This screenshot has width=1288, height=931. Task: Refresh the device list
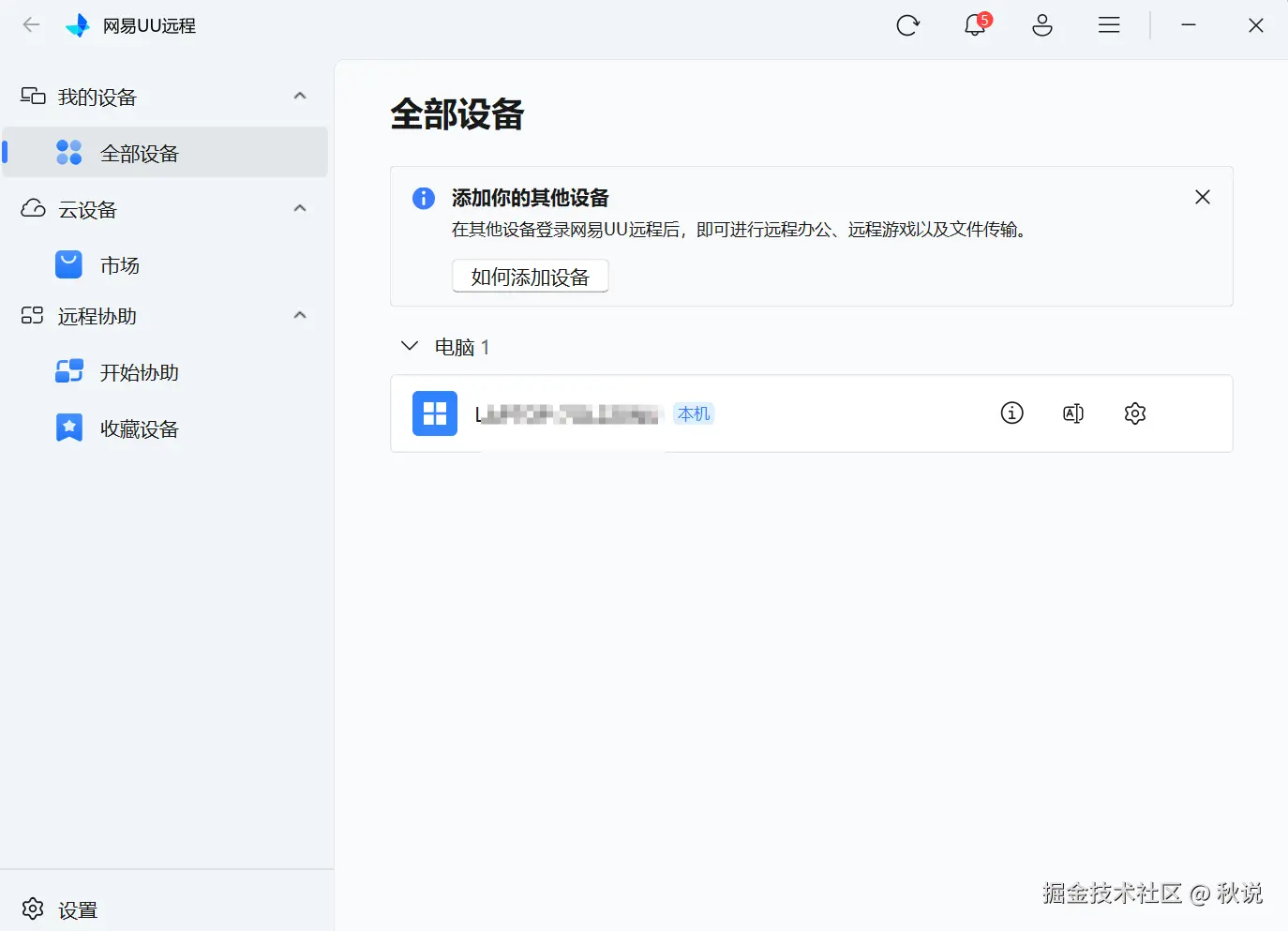[x=907, y=25]
